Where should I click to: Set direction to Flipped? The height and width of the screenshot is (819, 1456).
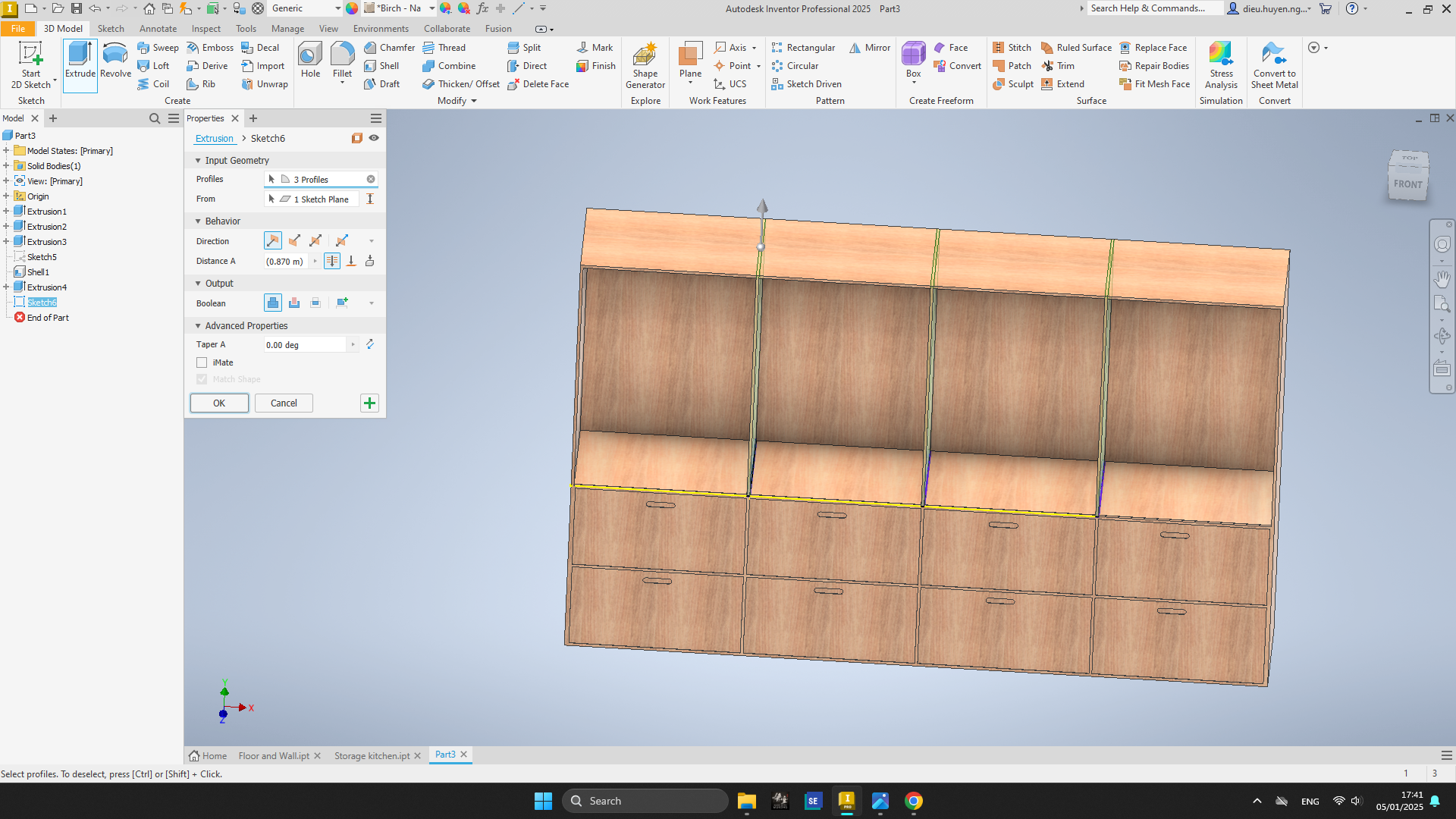294,240
